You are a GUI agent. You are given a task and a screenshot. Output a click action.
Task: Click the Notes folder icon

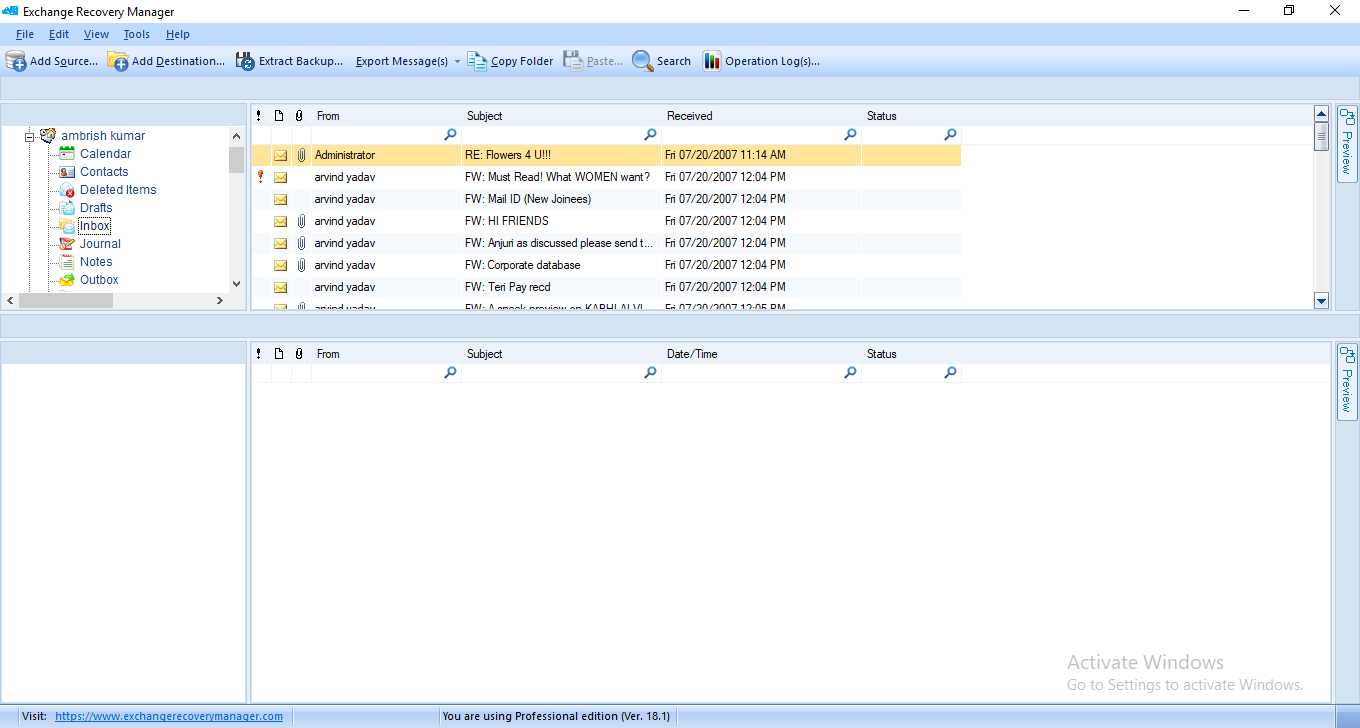coord(67,261)
